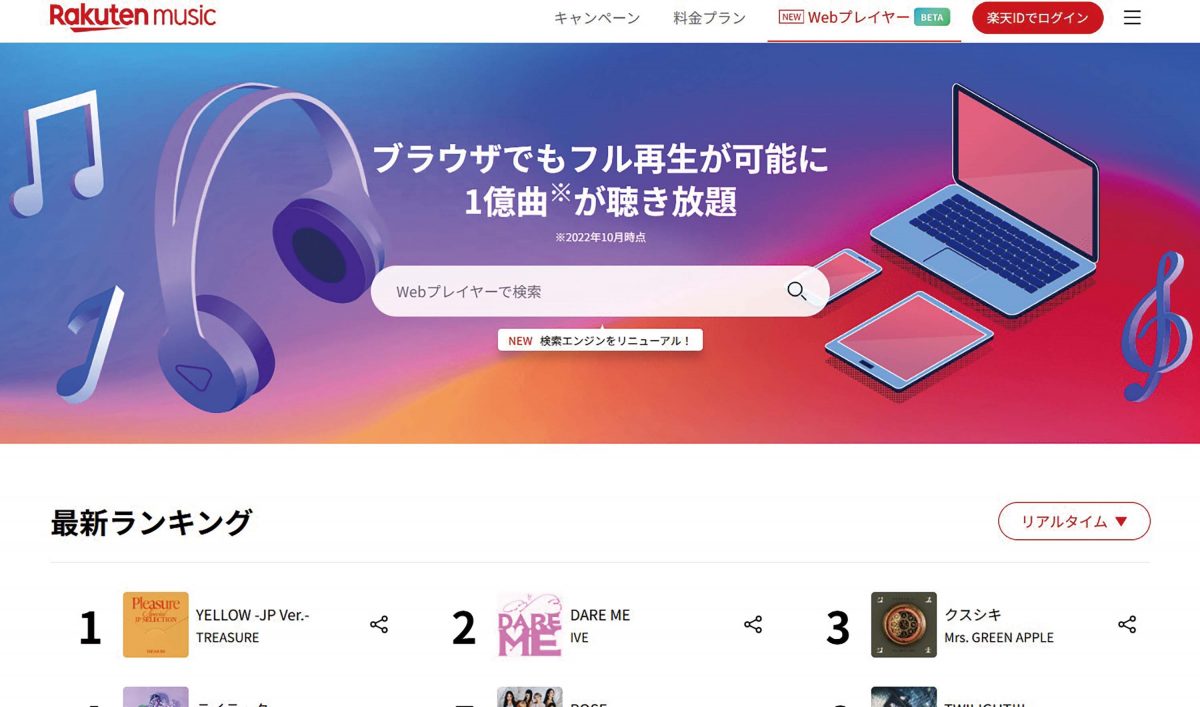Click the Rakuten music logo
Image resolution: width=1200 pixels, height=707 pixels.
[x=132, y=16]
